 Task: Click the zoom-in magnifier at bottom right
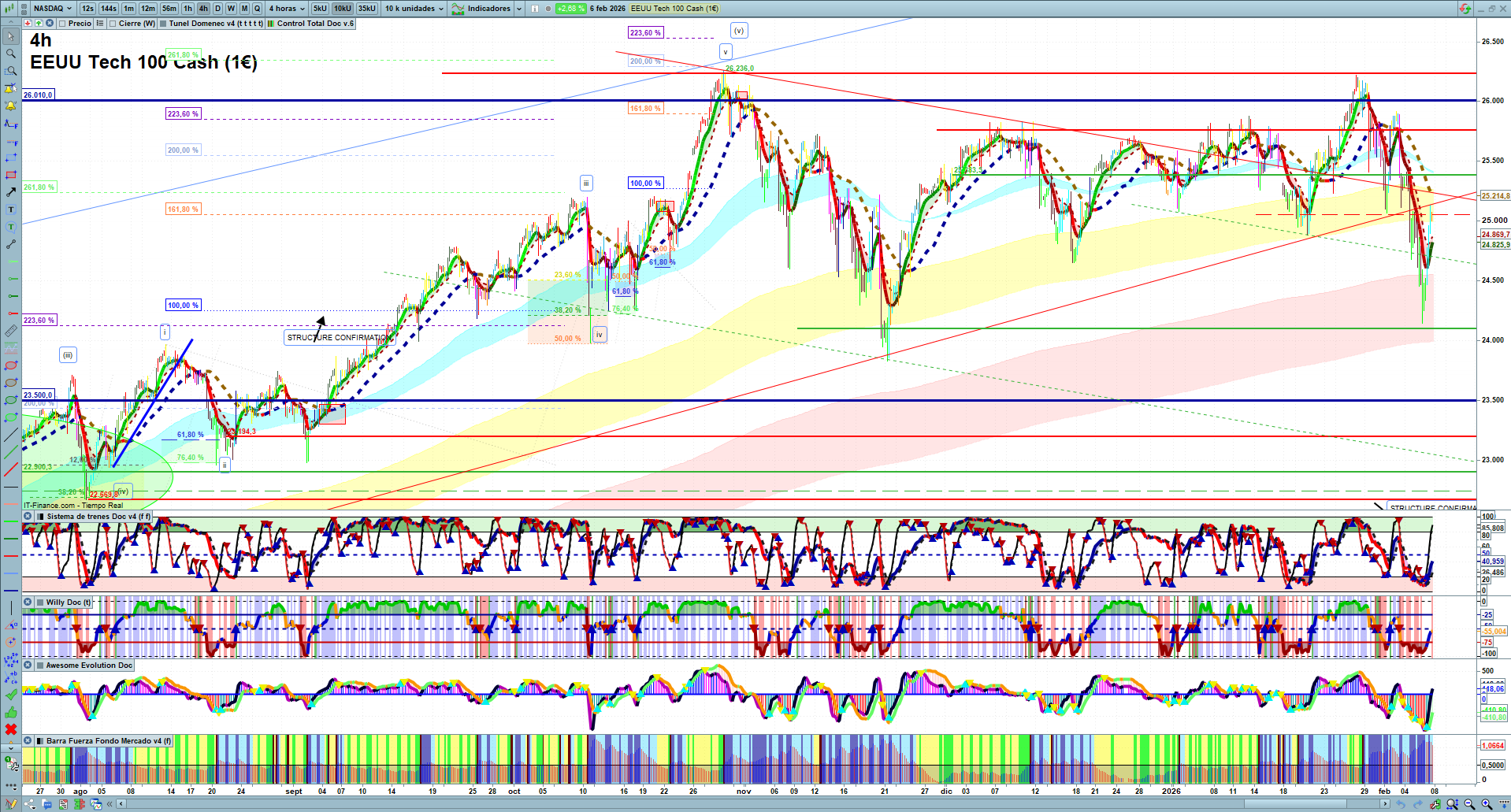[x=1487, y=804]
